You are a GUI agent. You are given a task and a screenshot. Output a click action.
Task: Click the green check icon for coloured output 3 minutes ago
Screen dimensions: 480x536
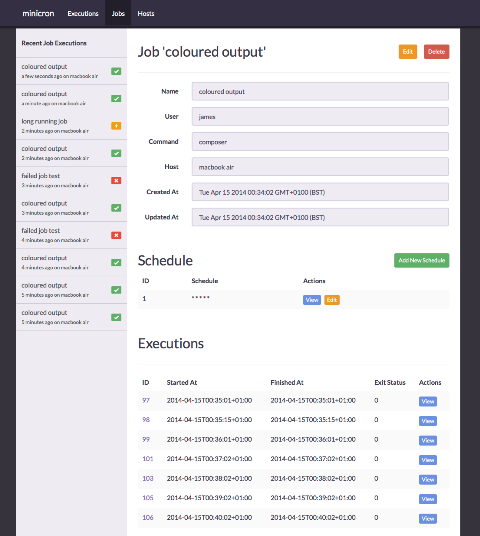(x=116, y=208)
